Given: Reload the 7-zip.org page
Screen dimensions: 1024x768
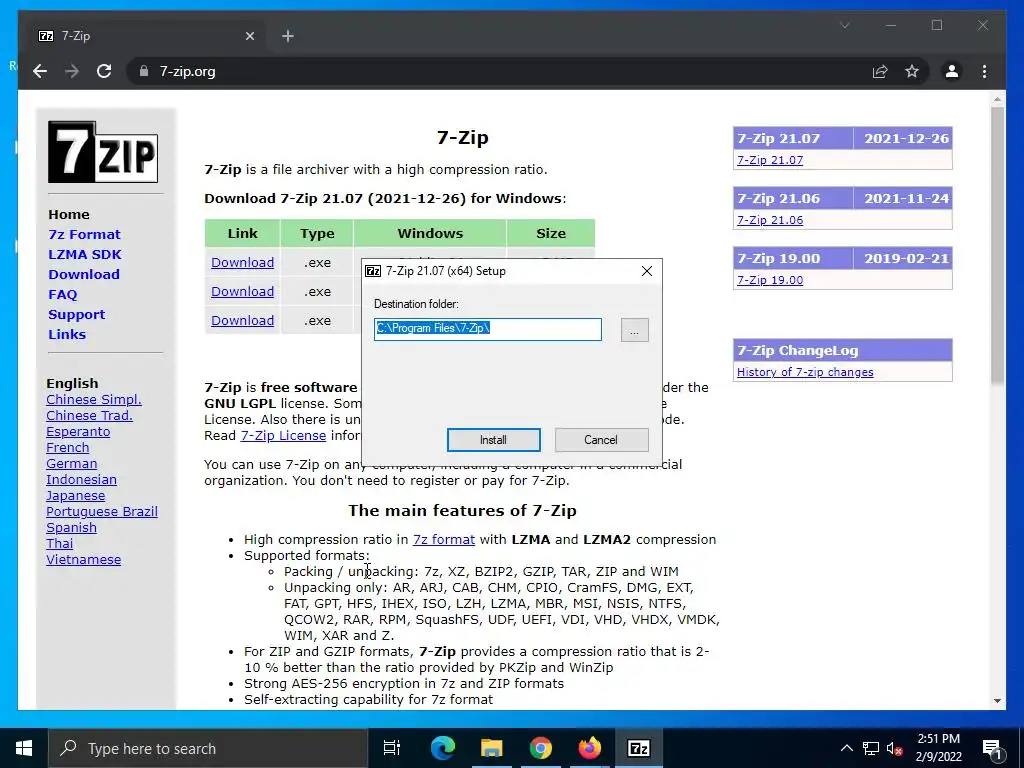Looking at the screenshot, I should point(104,71).
